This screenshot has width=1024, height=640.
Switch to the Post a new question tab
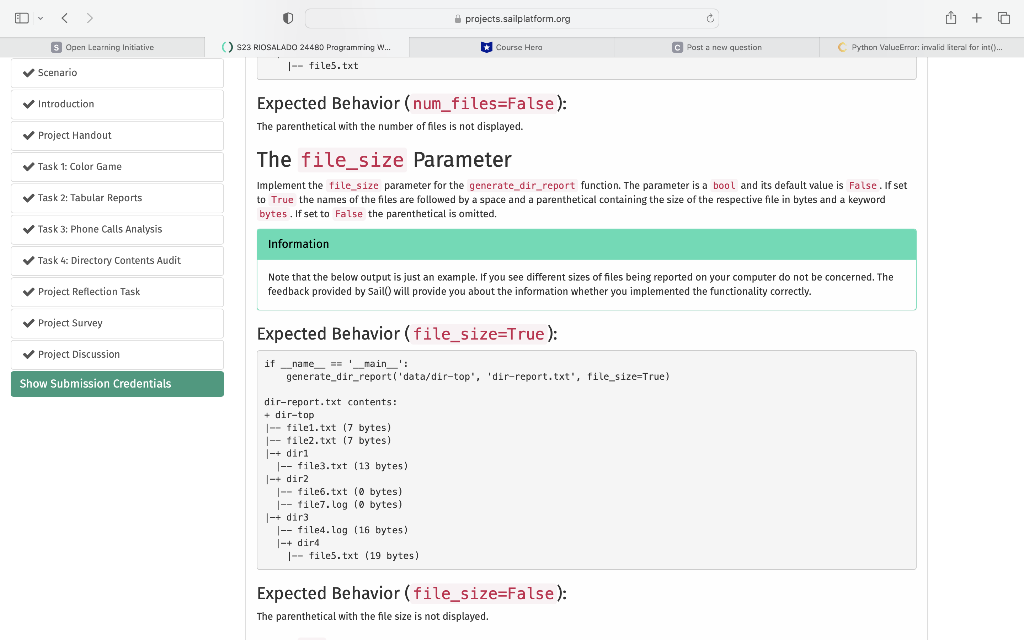pyautogui.click(x=717, y=47)
